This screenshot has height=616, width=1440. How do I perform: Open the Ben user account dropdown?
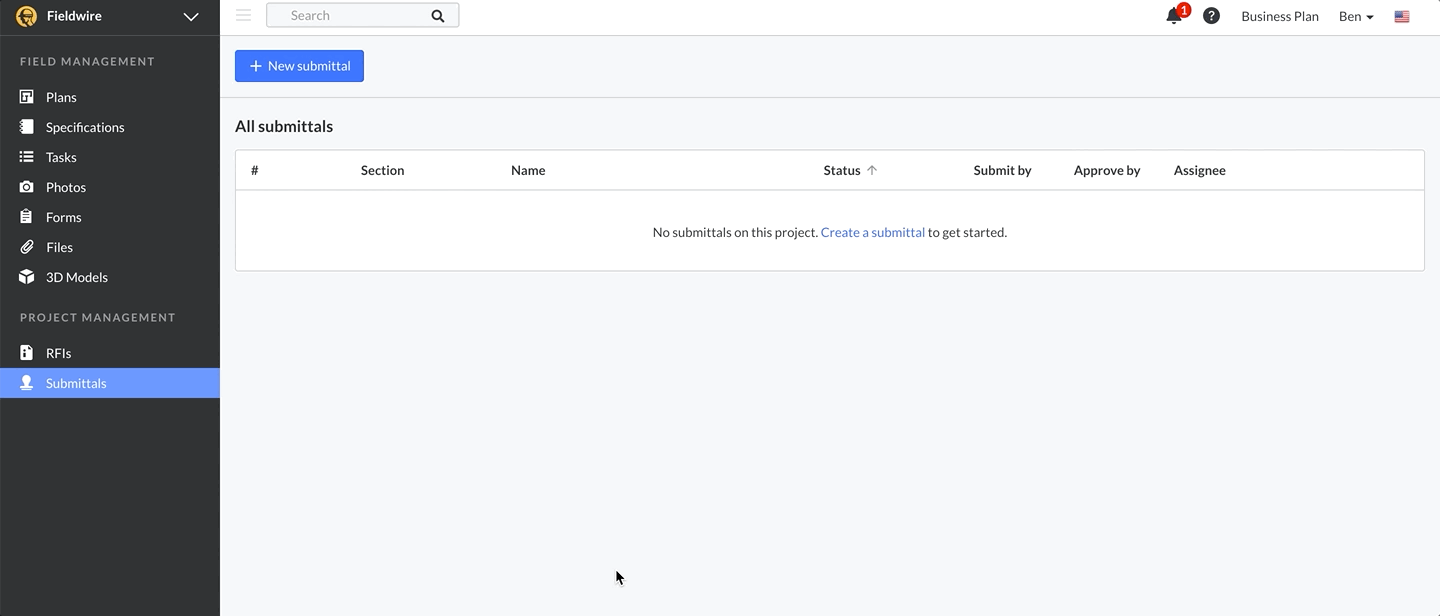click(1356, 16)
